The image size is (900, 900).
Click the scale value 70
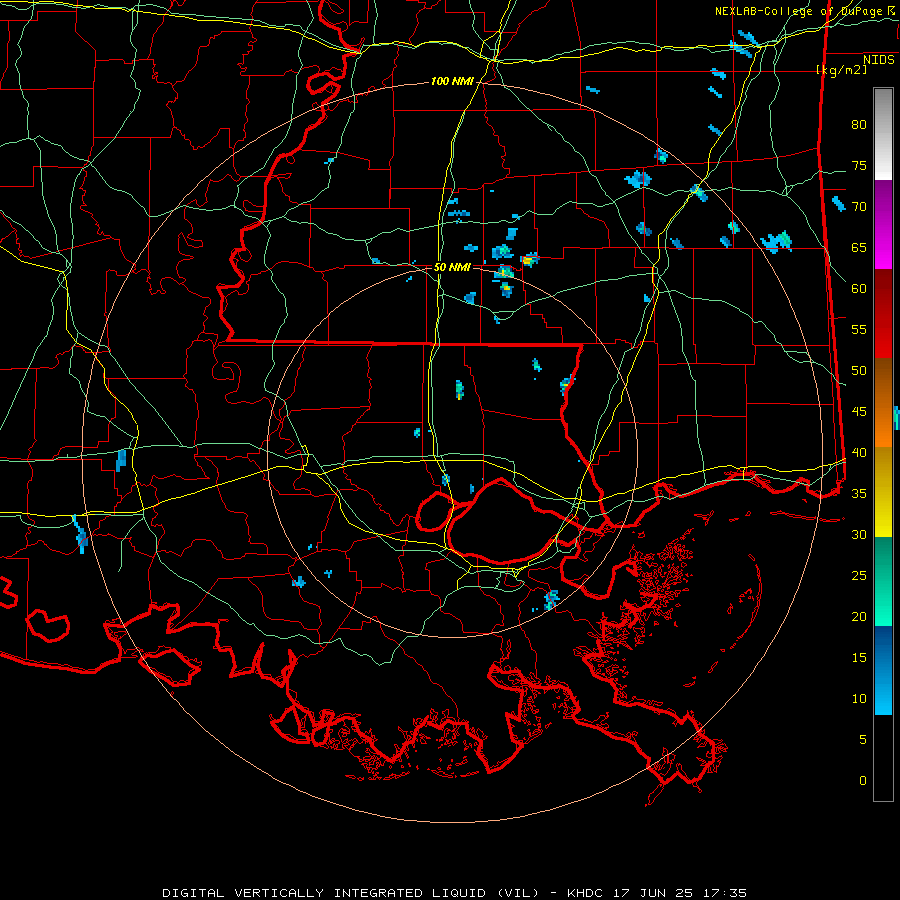pos(859,207)
